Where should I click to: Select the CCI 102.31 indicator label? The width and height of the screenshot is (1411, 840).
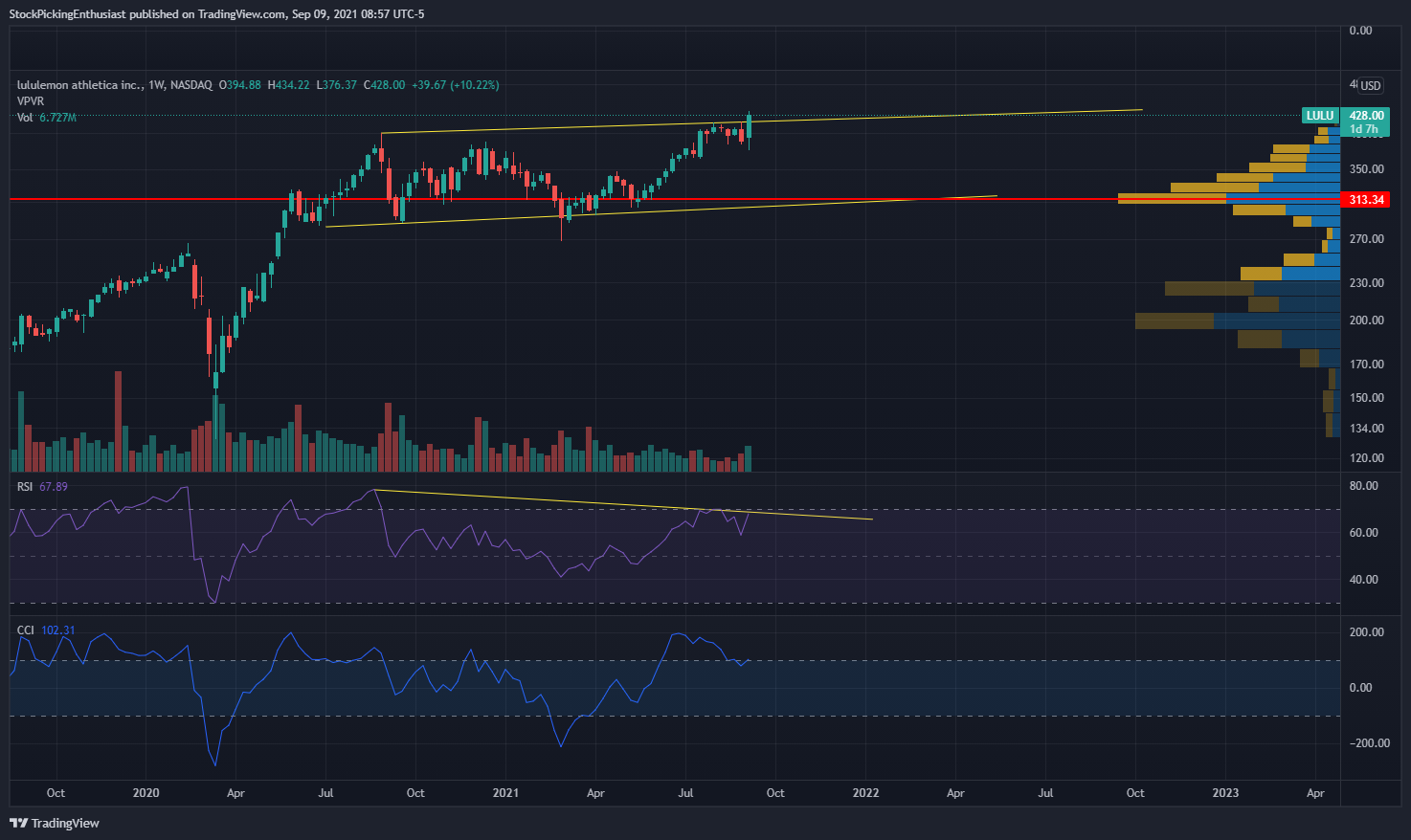(x=45, y=630)
